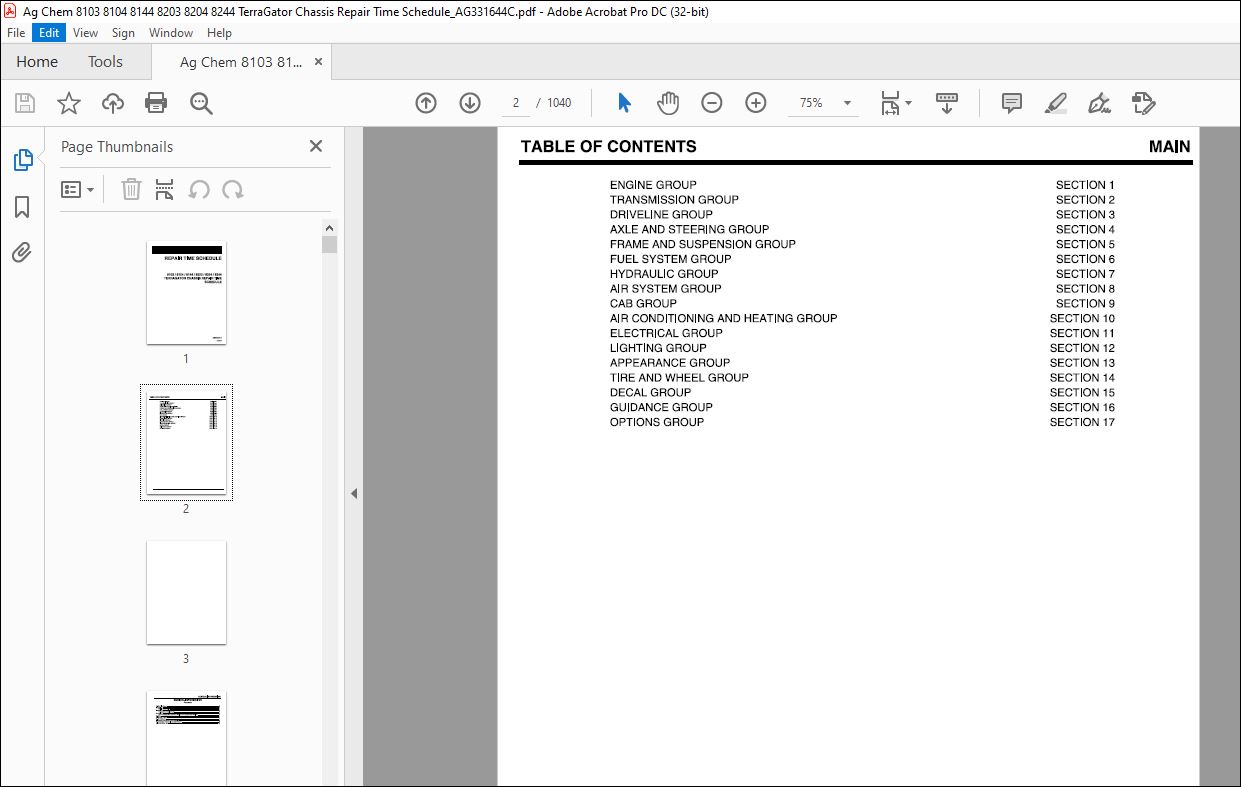Click AIR SYSTEM GROUP entry
Viewport: 1241px width, 787px height.
[665, 289]
